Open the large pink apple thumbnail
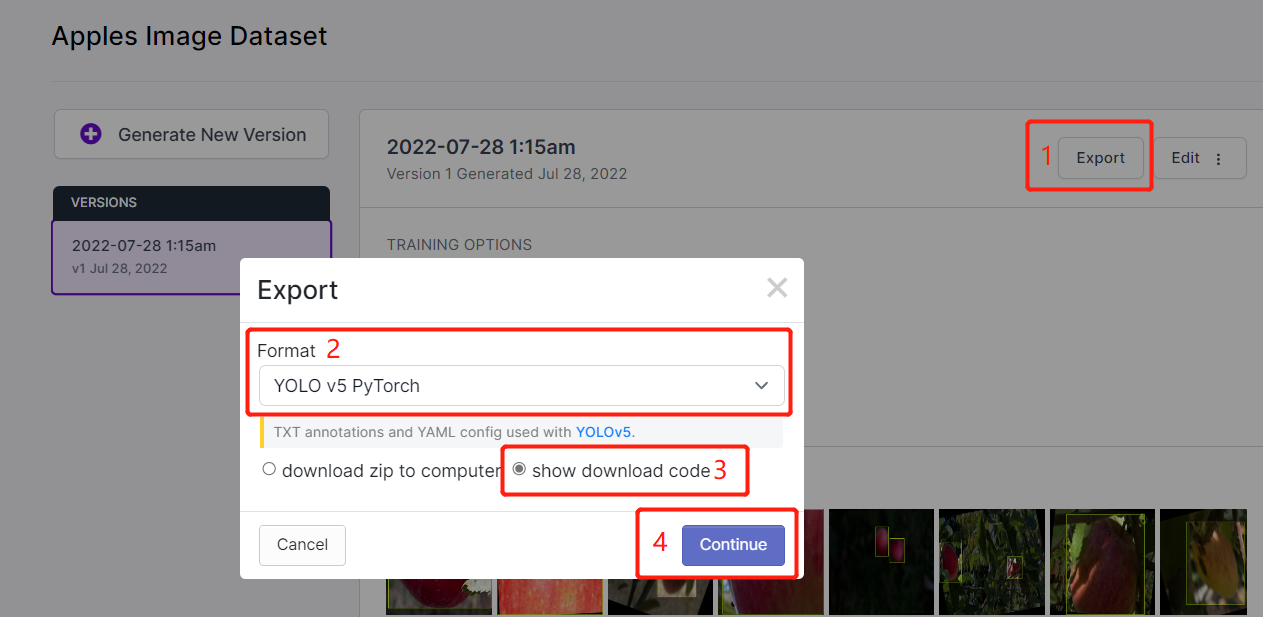This screenshot has width=1263, height=617. tap(1102, 560)
